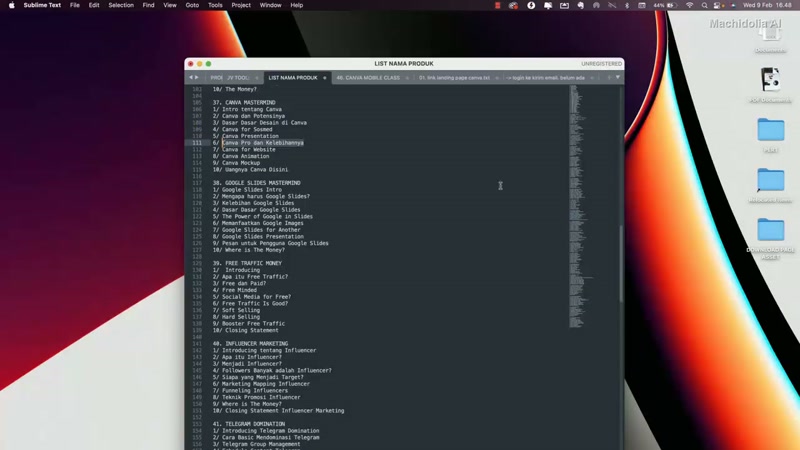This screenshot has width=800, height=450.
Task: Click line number 111 in the gutter
Action: (197, 143)
